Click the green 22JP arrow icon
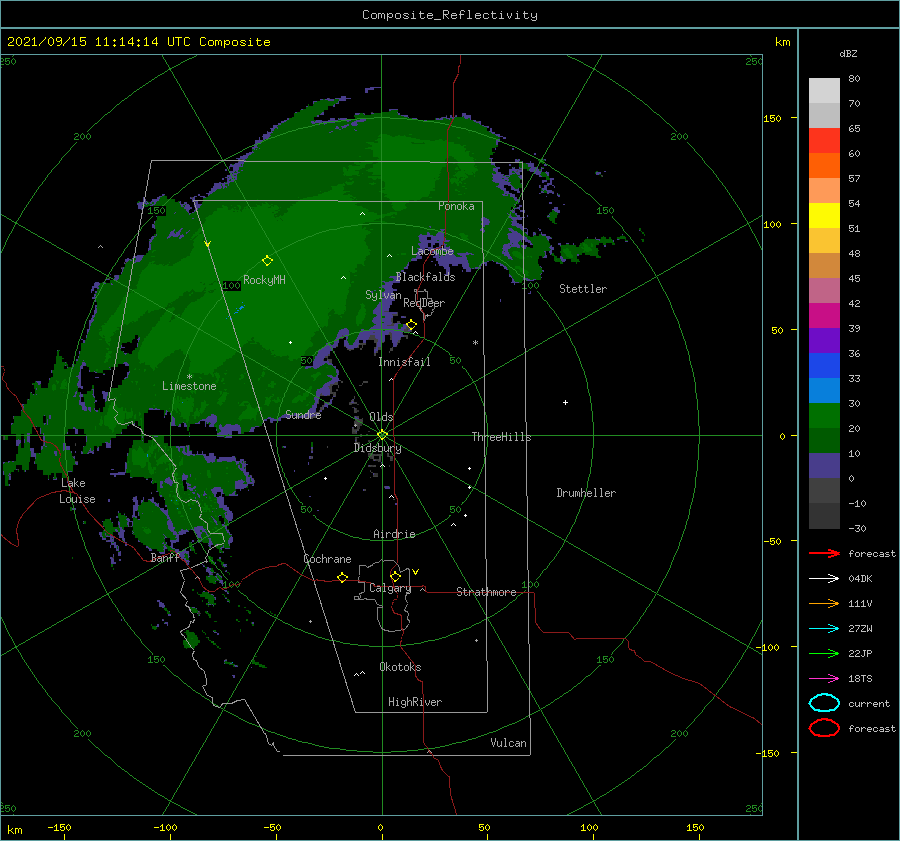The height and width of the screenshot is (841, 900). pyautogui.click(x=824, y=653)
